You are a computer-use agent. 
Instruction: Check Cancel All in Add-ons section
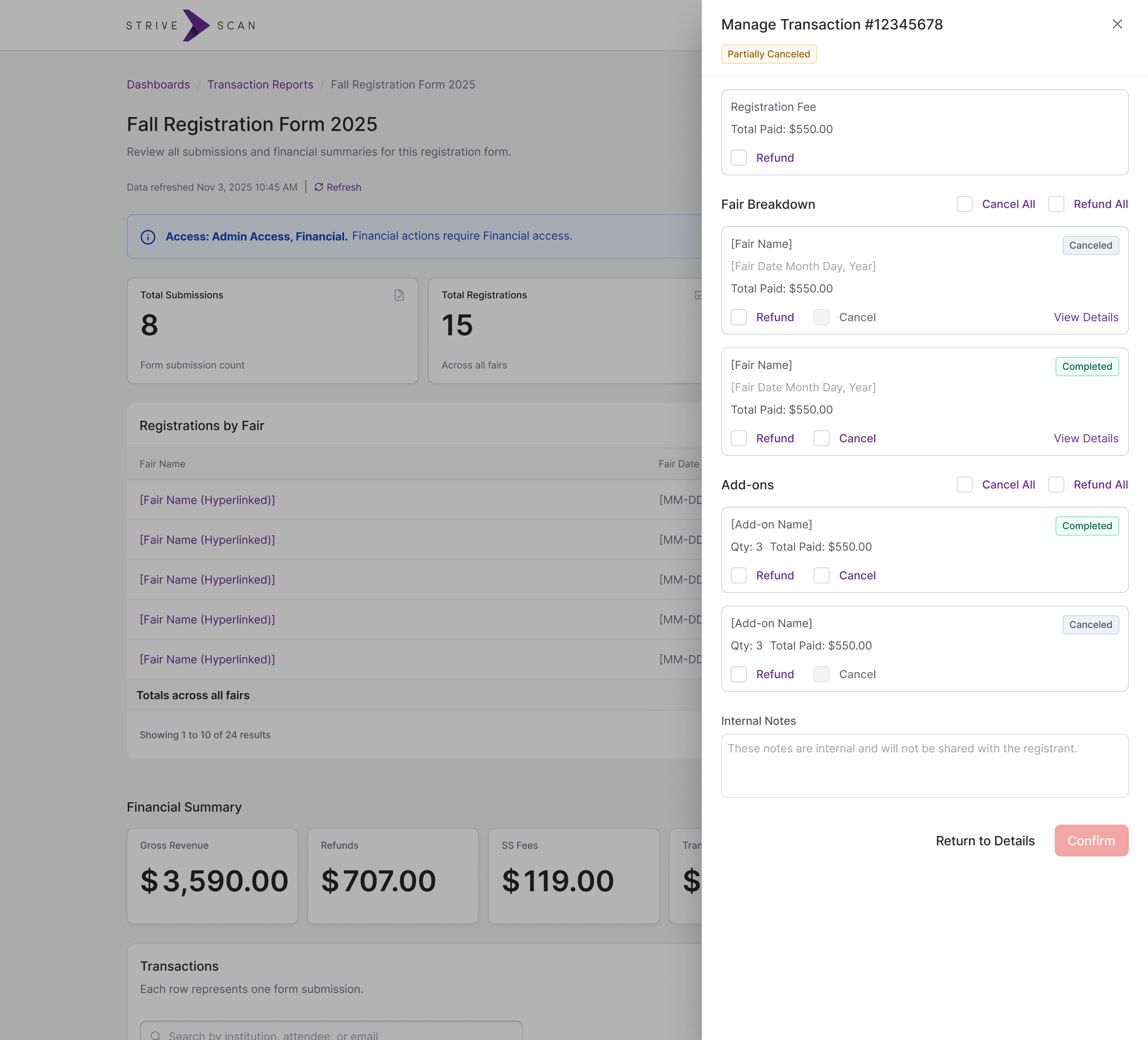pyautogui.click(x=964, y=485)
